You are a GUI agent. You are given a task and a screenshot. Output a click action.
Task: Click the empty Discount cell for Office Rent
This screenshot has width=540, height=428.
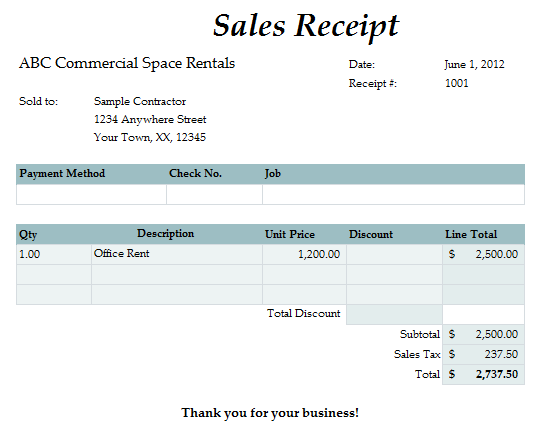(394, 254)
